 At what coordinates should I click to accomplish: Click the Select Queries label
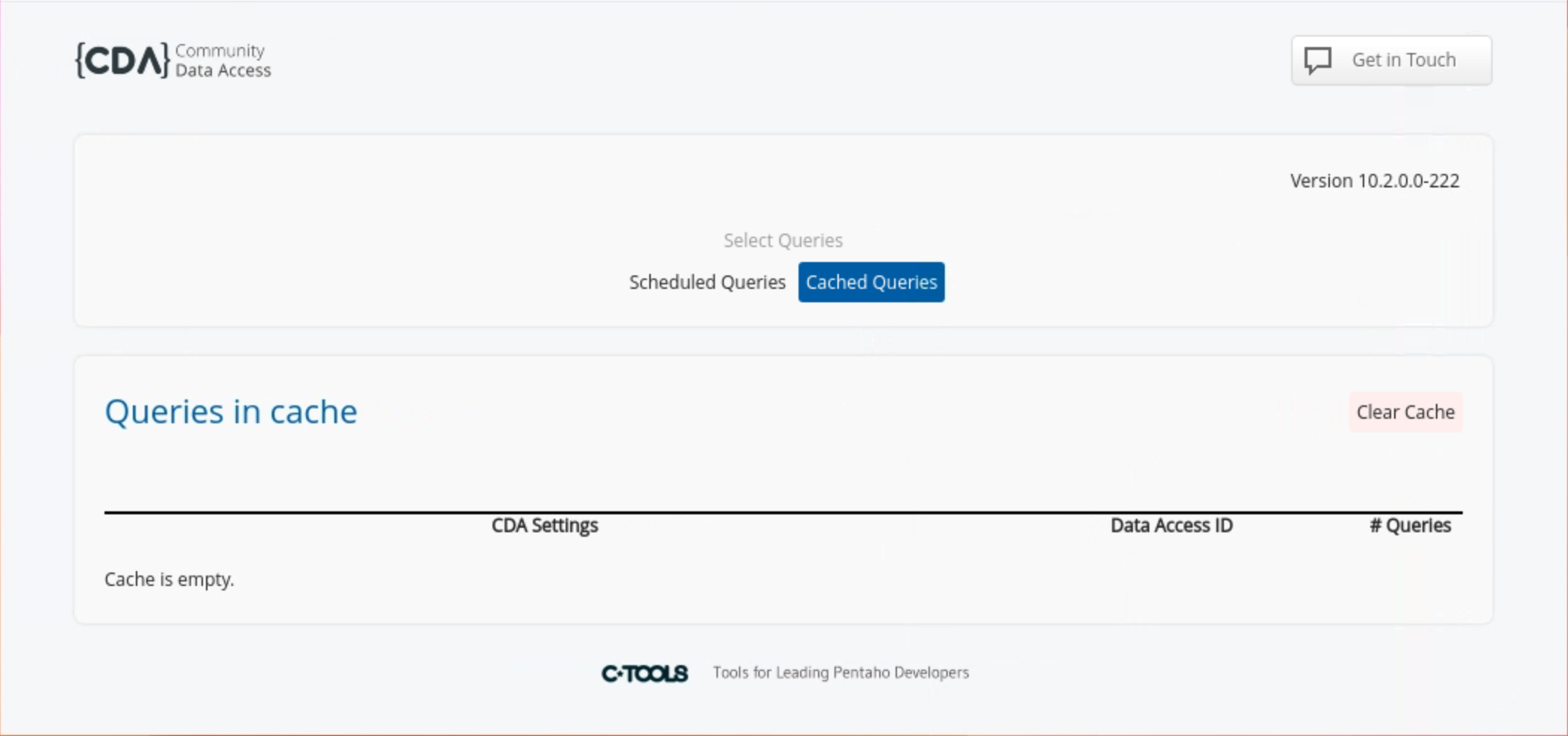(783, 240)
